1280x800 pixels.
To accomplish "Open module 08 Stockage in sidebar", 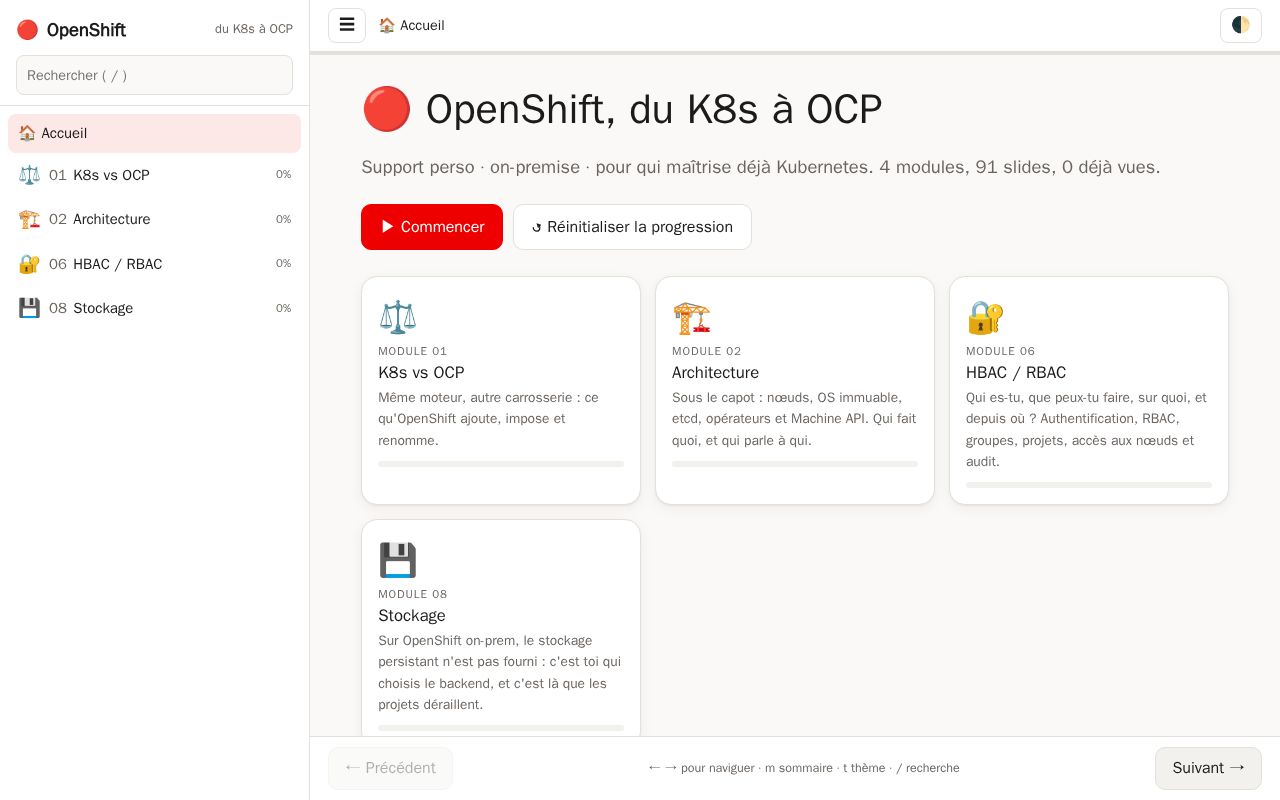I will [x=154, y=308].
